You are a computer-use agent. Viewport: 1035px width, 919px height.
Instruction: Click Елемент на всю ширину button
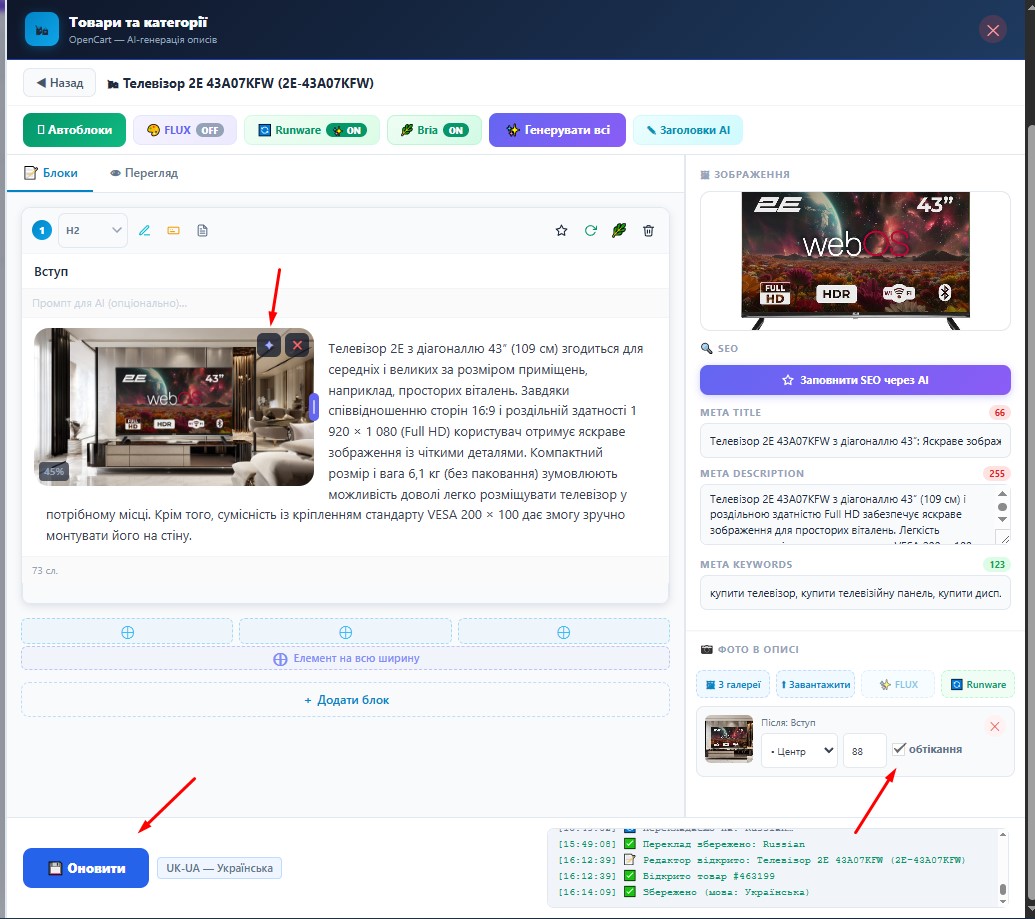pyautogui.click(x=345, y=658)
